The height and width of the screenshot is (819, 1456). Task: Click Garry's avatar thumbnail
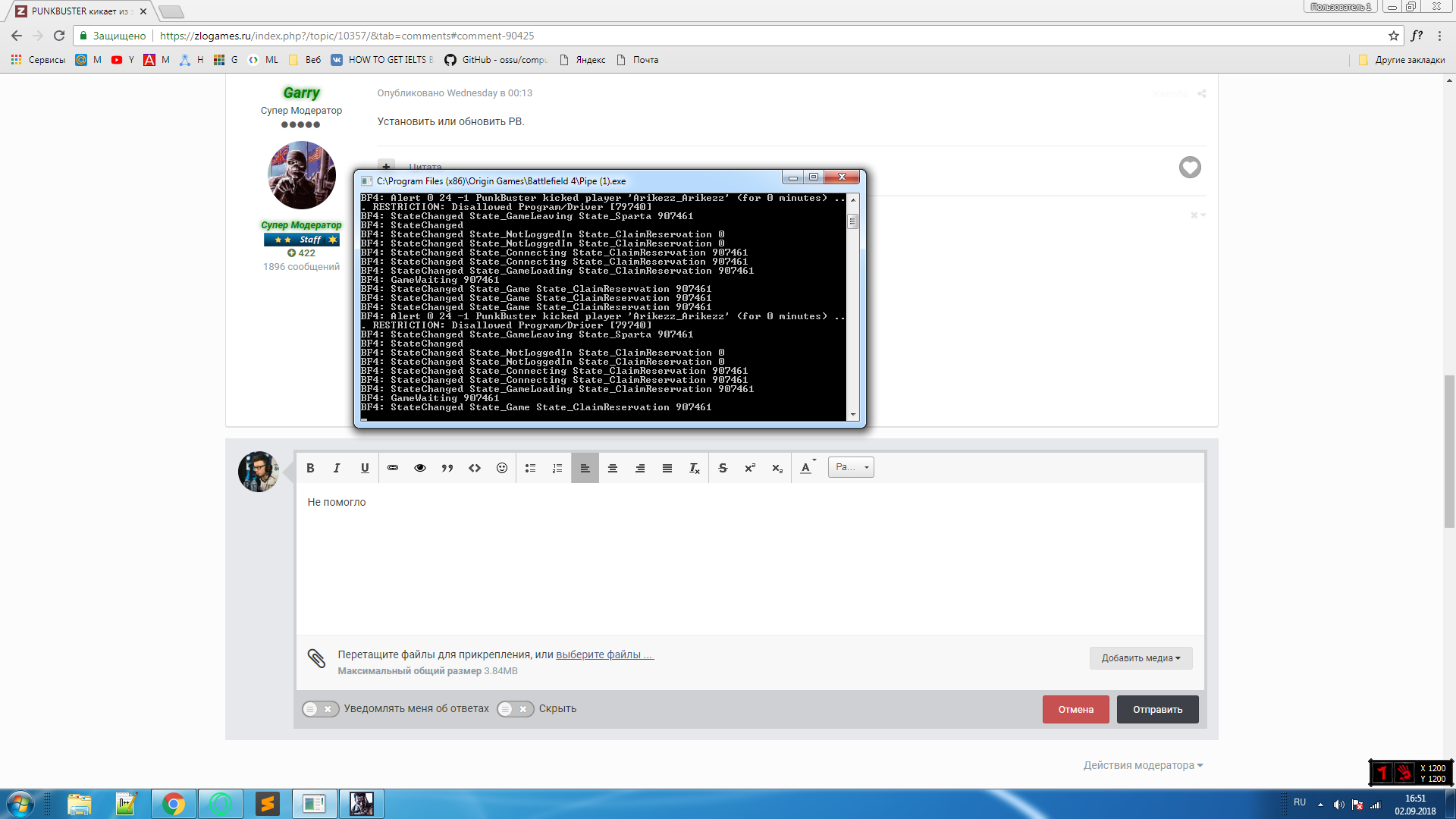point(302,175)
